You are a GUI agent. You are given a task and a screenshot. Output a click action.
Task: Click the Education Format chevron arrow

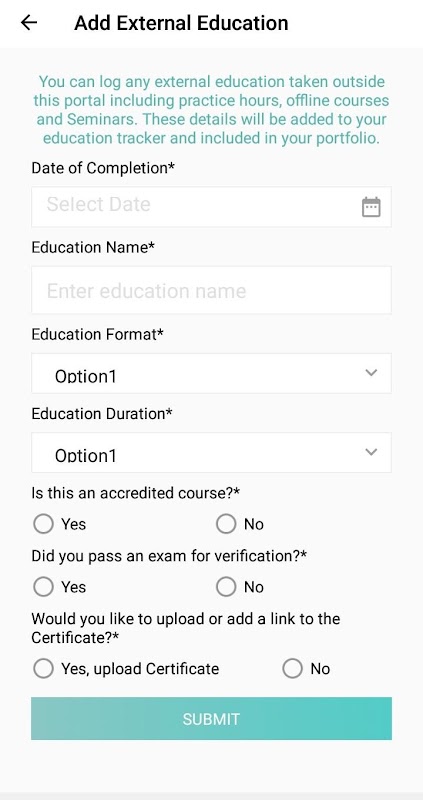pyautogui.click(x=371, y=372)
